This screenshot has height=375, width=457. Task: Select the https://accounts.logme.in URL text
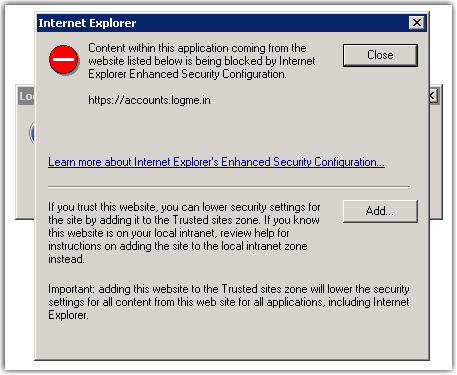[149, 100]
